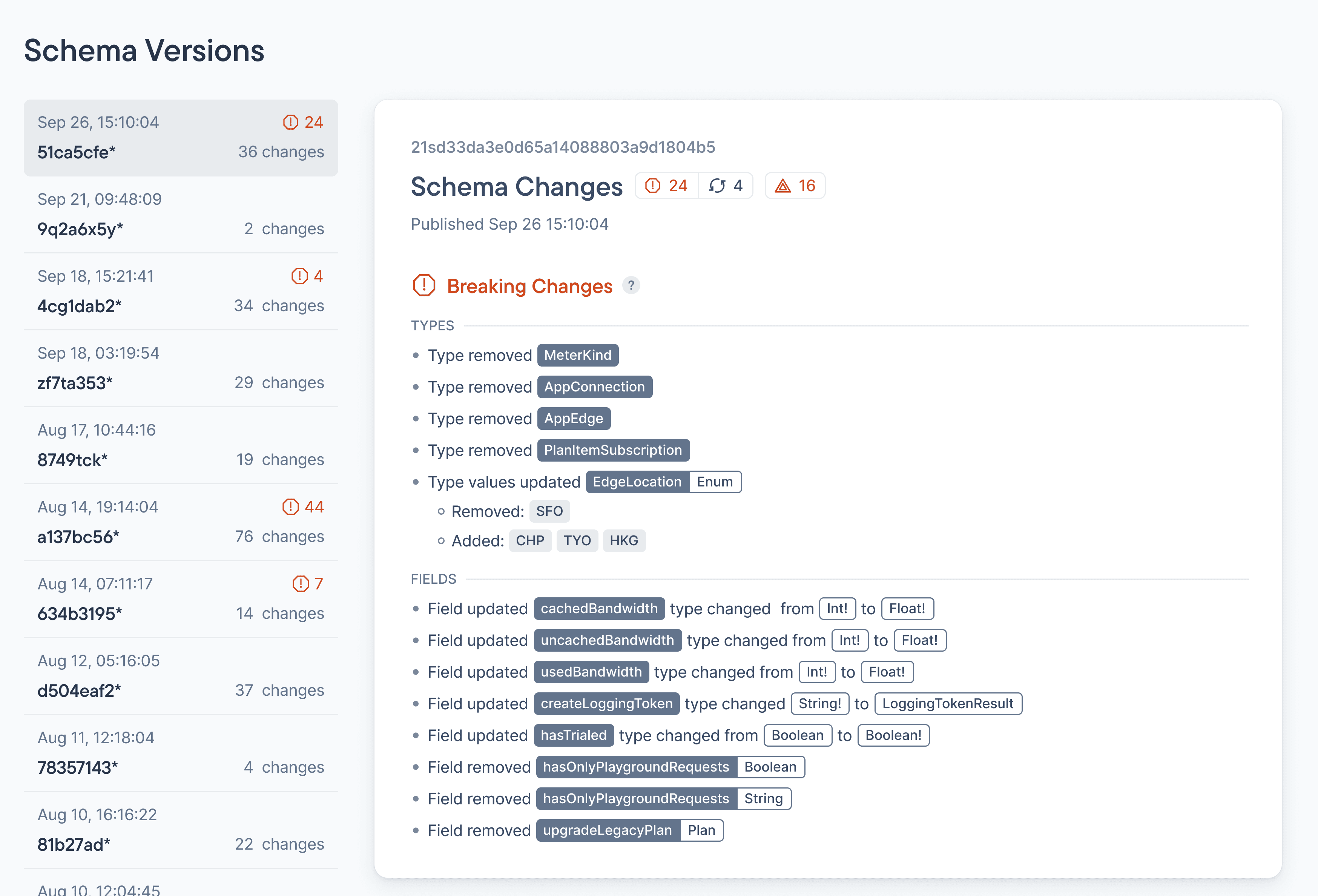Click the schema hash 21sd33da3e0d65a text
This screenshot has height=896, width=1318.
coord(563,147)
